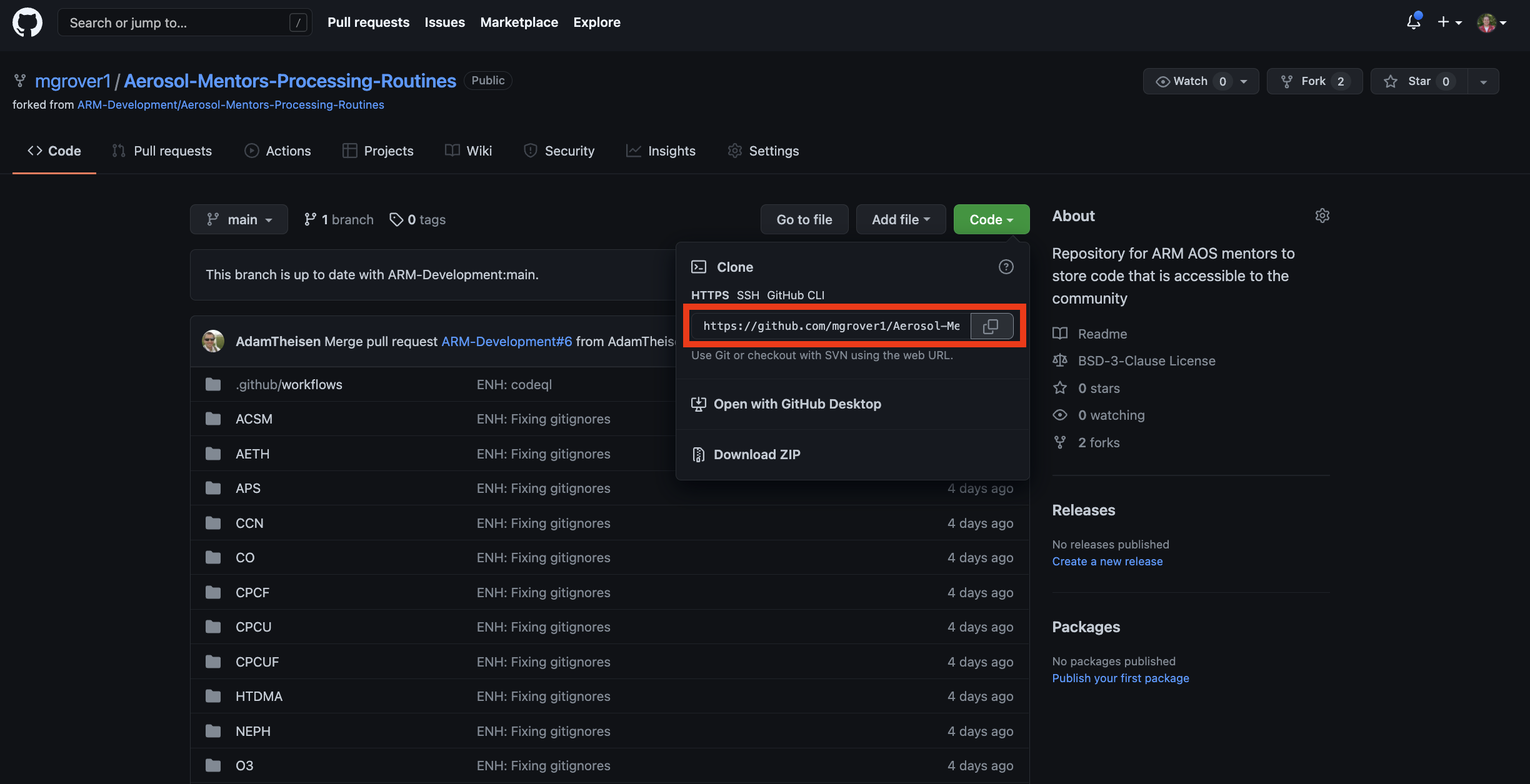Click the AETH folder icon
Viewport: 1530px width, 784px height.
[x=213, y=454]
